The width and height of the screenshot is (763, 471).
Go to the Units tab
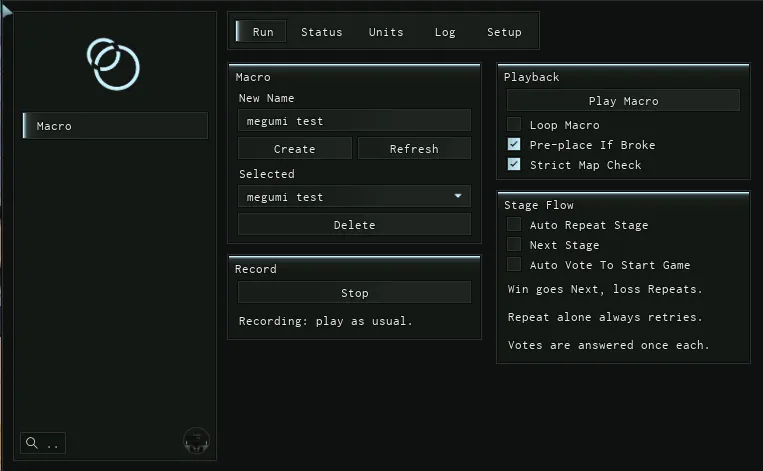pyautogui.click(x=386, y=32)
